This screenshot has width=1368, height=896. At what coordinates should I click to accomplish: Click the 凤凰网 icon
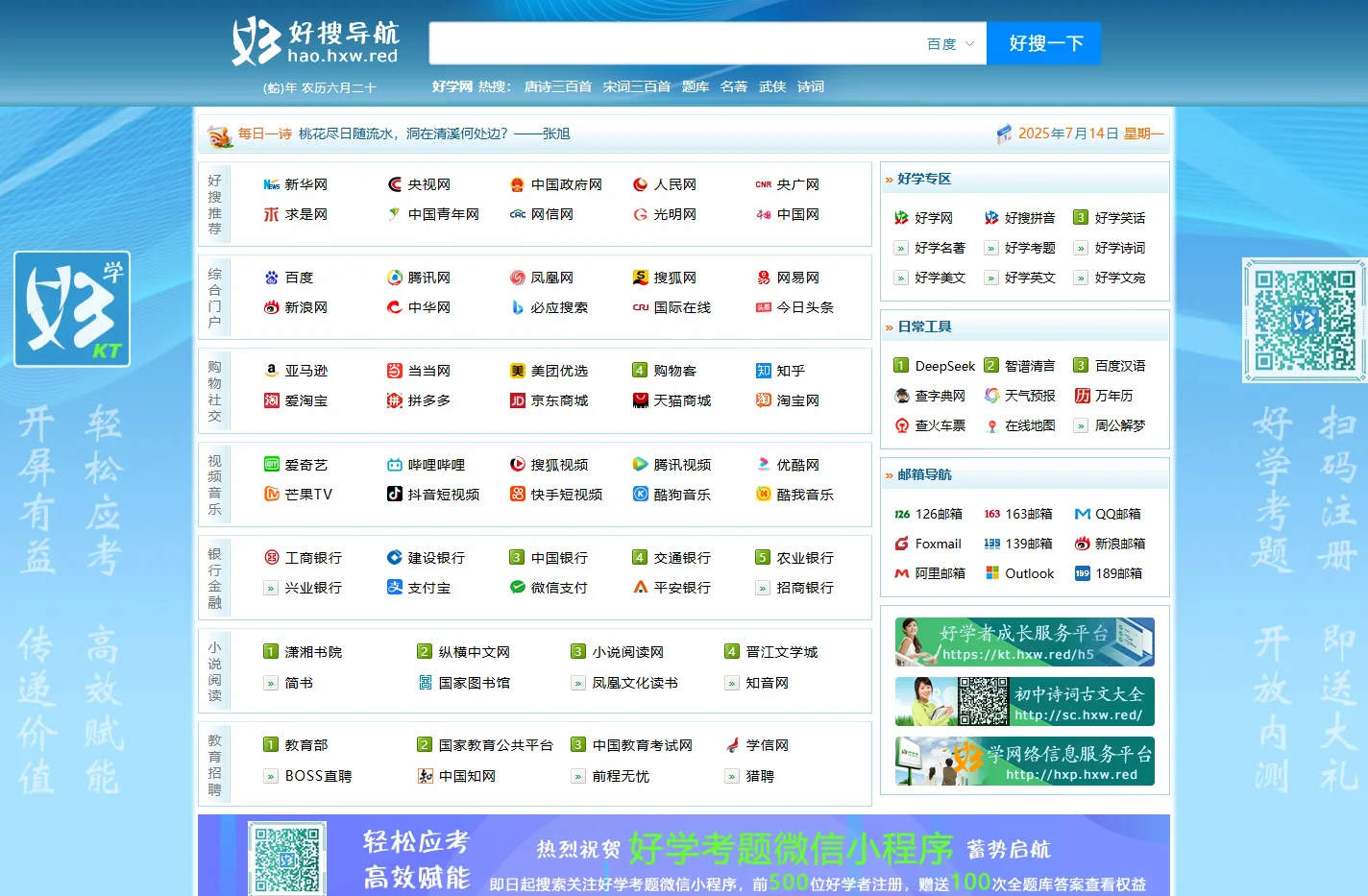(518, 278)
